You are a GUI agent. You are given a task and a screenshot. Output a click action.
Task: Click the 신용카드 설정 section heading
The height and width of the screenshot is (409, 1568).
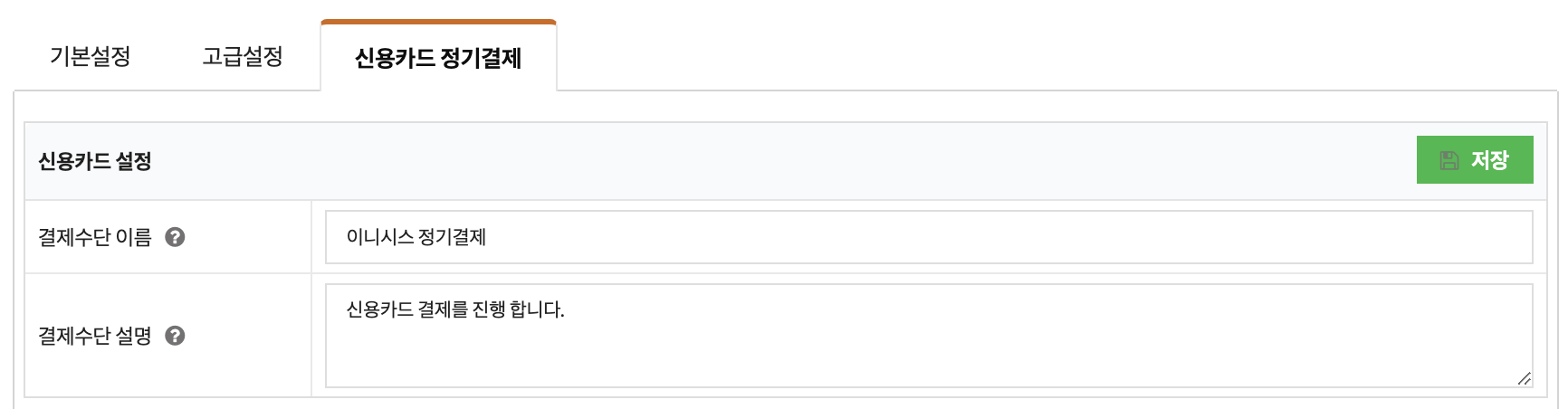(95, 161)
